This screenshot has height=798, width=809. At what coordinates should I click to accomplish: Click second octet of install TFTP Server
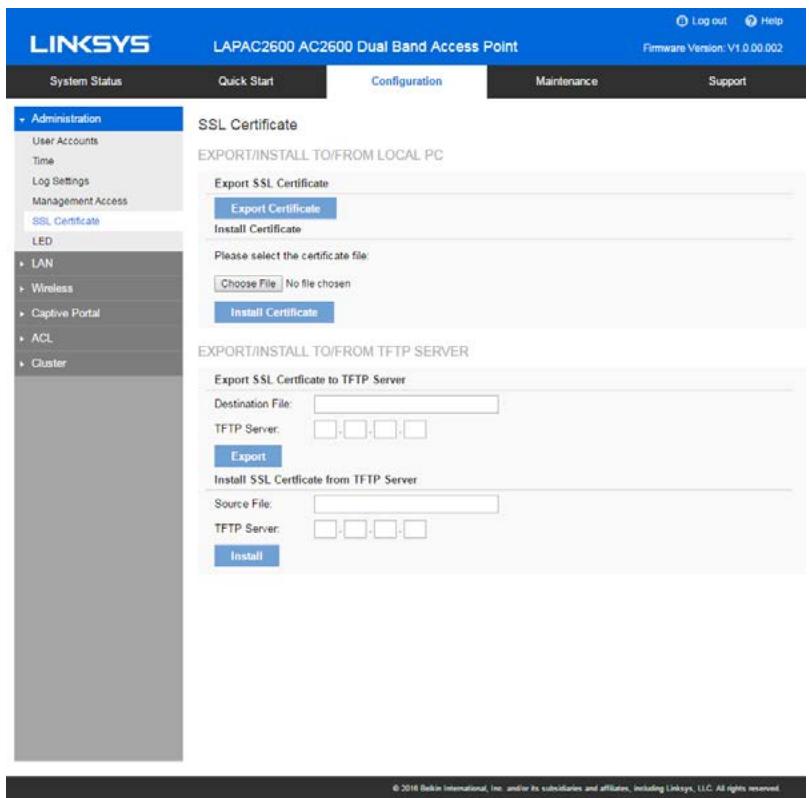[x=355, y=529]
